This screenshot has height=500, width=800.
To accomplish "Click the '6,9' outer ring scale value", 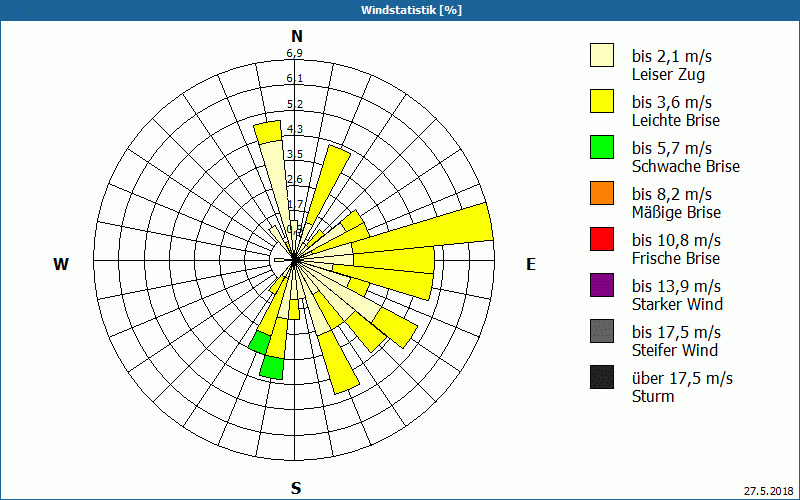I will pyautogui.click(x=294, y=53).
